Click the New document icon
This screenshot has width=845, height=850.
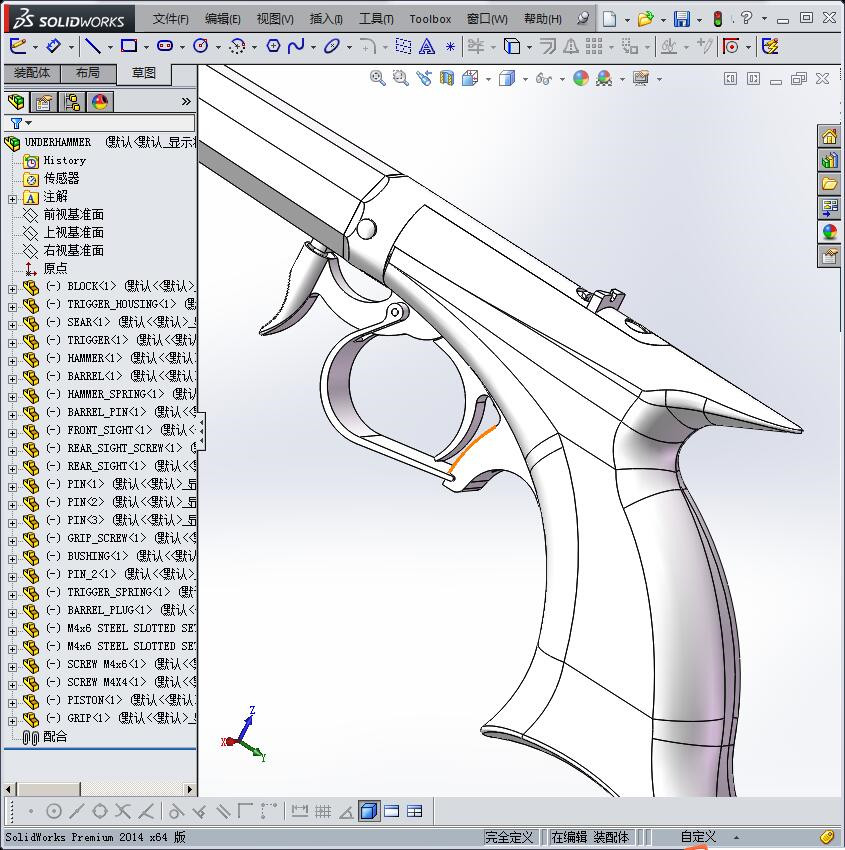click(610, 20)
